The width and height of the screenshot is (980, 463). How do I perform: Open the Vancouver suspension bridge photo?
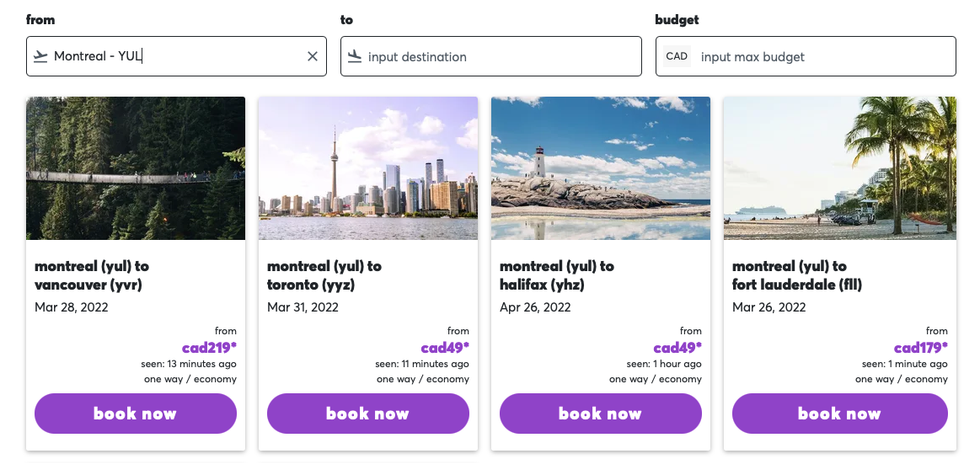point(135,168)
